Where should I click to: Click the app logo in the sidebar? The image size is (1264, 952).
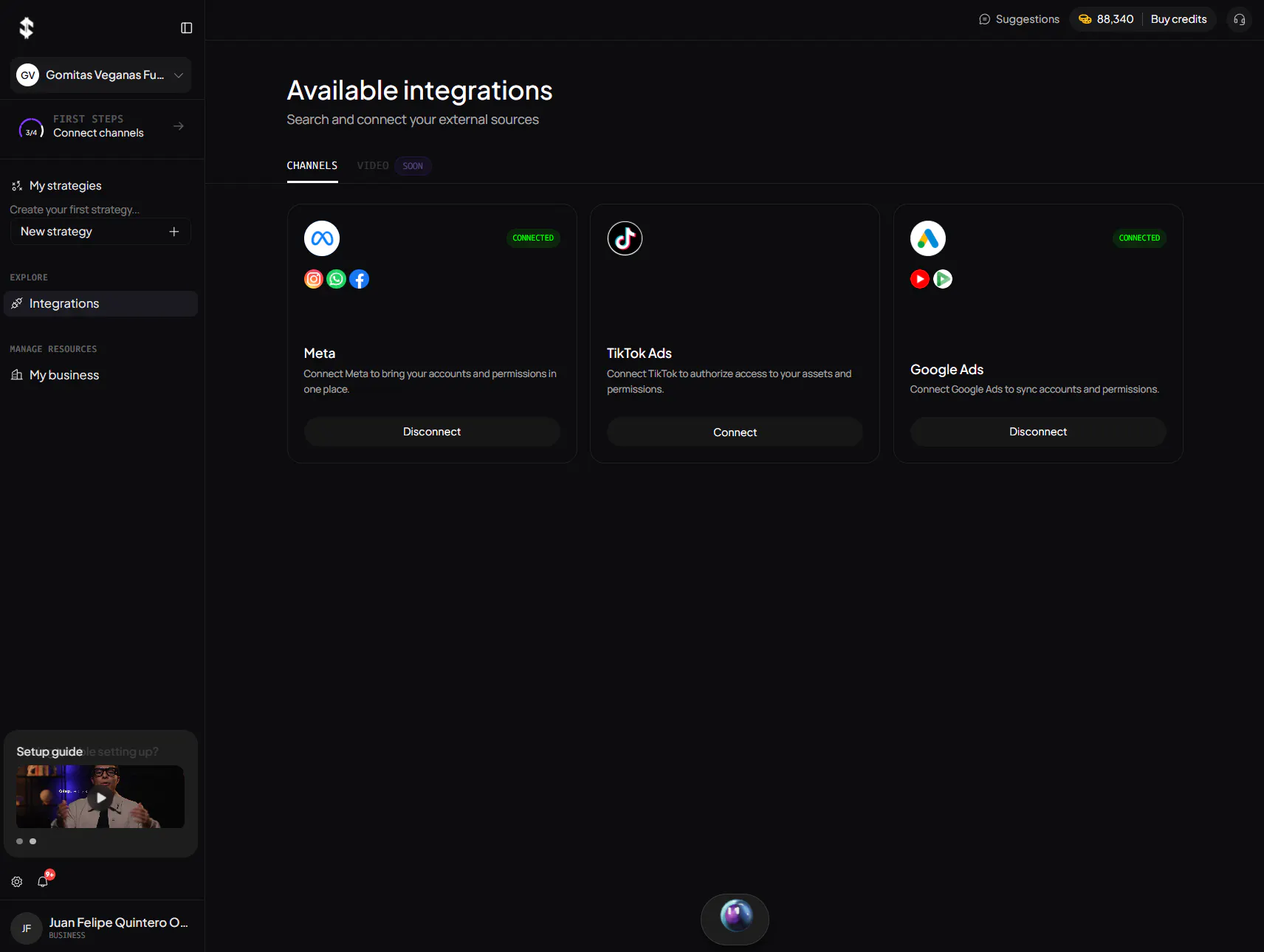(x=27, y=28)
